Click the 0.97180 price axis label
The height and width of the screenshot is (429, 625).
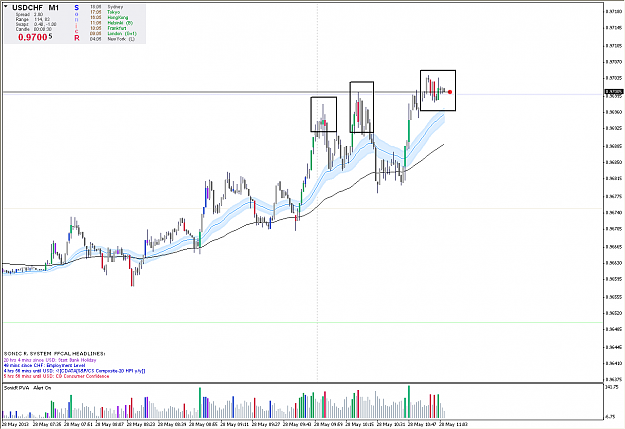[x=614, y=12]
